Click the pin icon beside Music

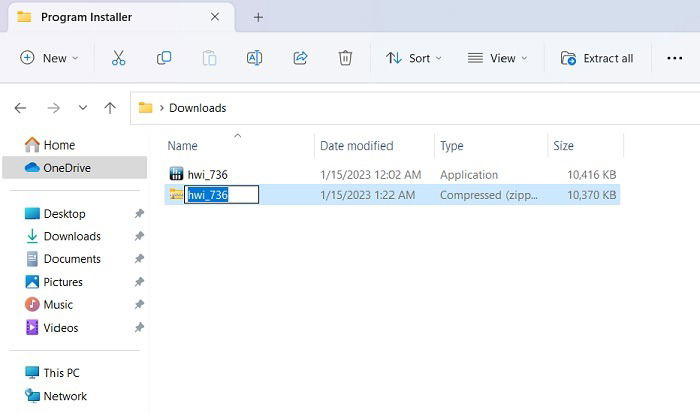[139, 305]
